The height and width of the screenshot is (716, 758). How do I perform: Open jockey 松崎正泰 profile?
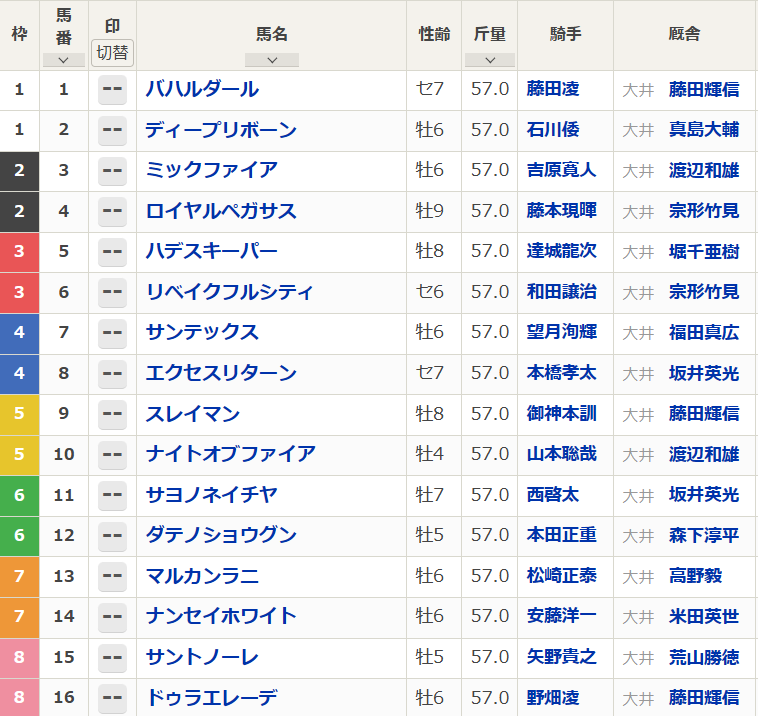[x=562, y=575]
